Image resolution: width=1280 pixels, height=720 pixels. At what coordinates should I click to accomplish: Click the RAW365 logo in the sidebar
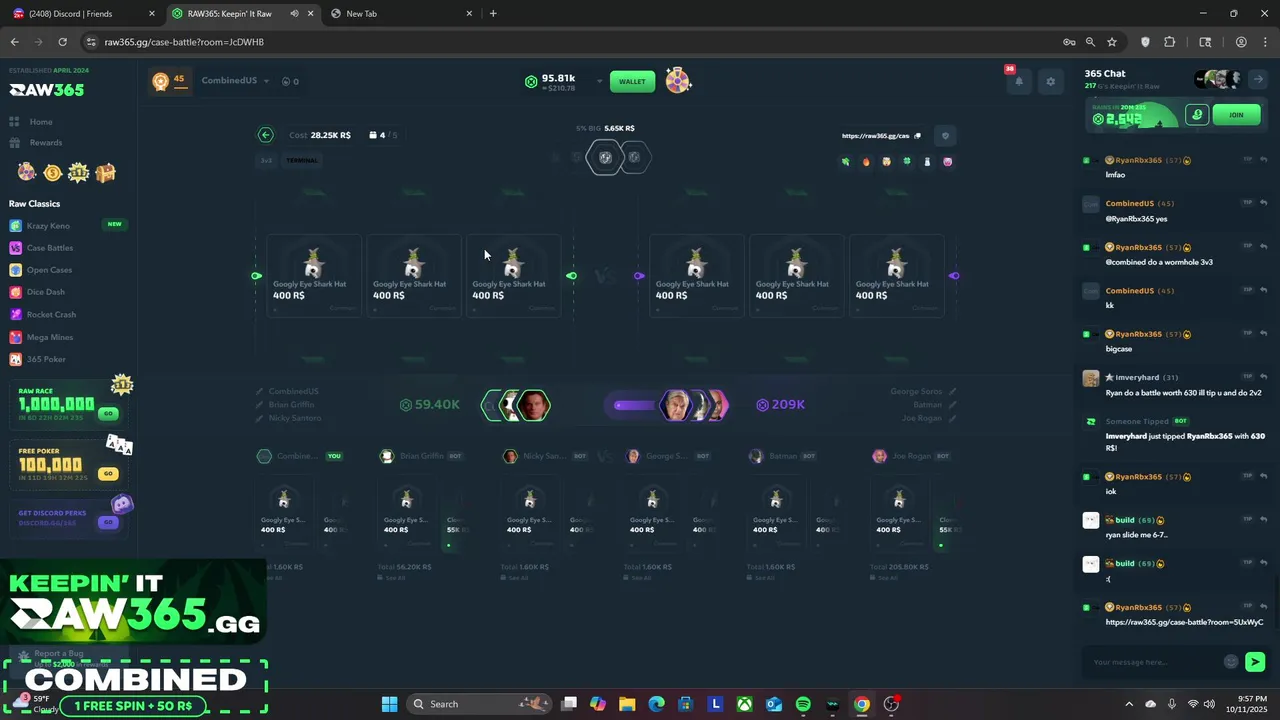click(x=47, y=90)
